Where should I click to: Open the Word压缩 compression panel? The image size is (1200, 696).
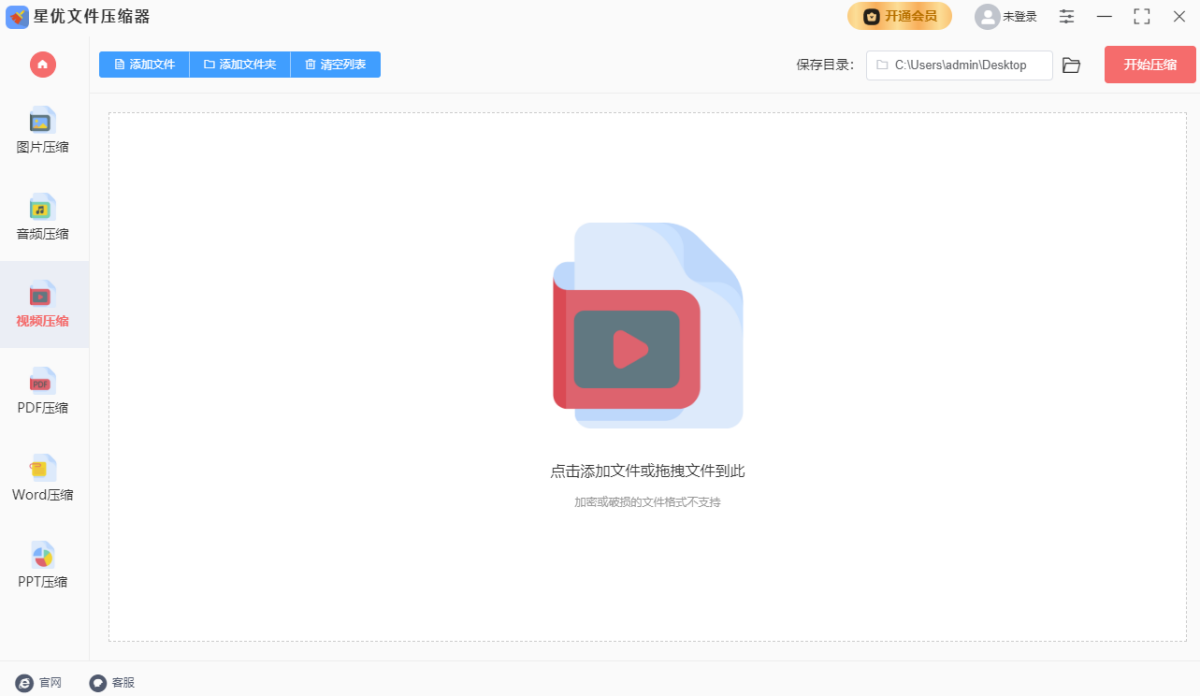(42, 478)
